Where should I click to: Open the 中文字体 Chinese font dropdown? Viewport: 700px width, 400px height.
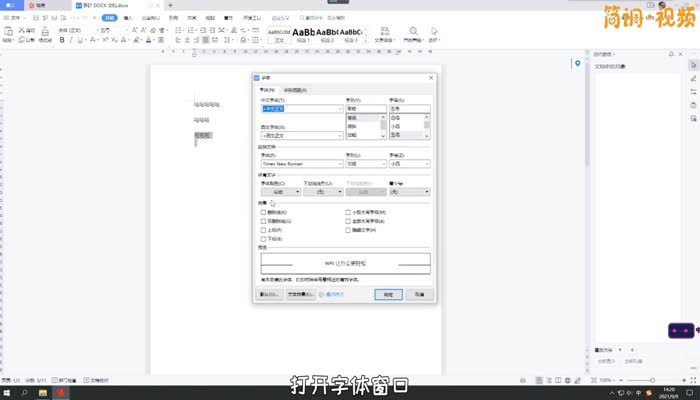tap(340, 109)
